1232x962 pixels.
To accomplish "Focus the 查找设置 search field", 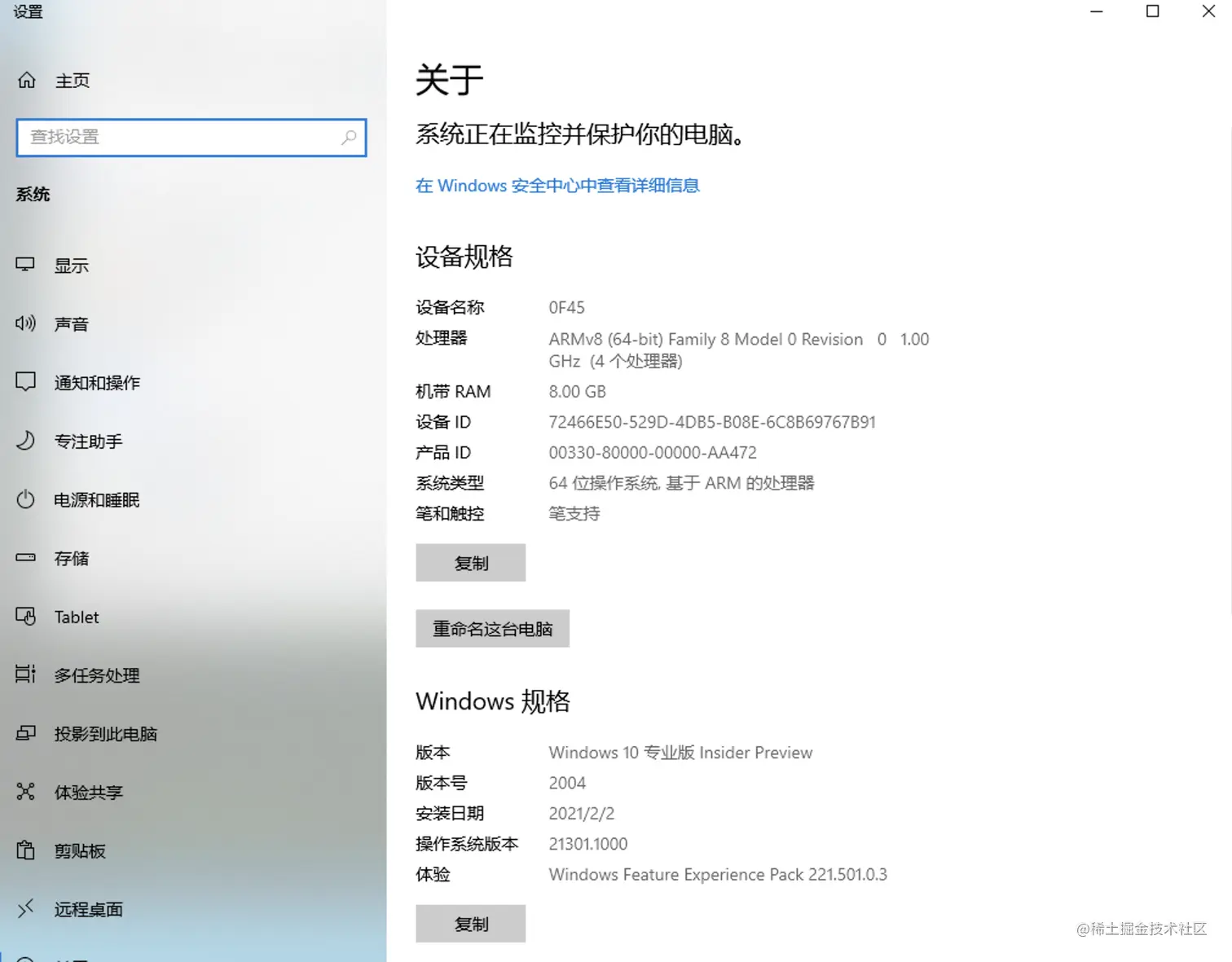I will (x=191, y=137).
